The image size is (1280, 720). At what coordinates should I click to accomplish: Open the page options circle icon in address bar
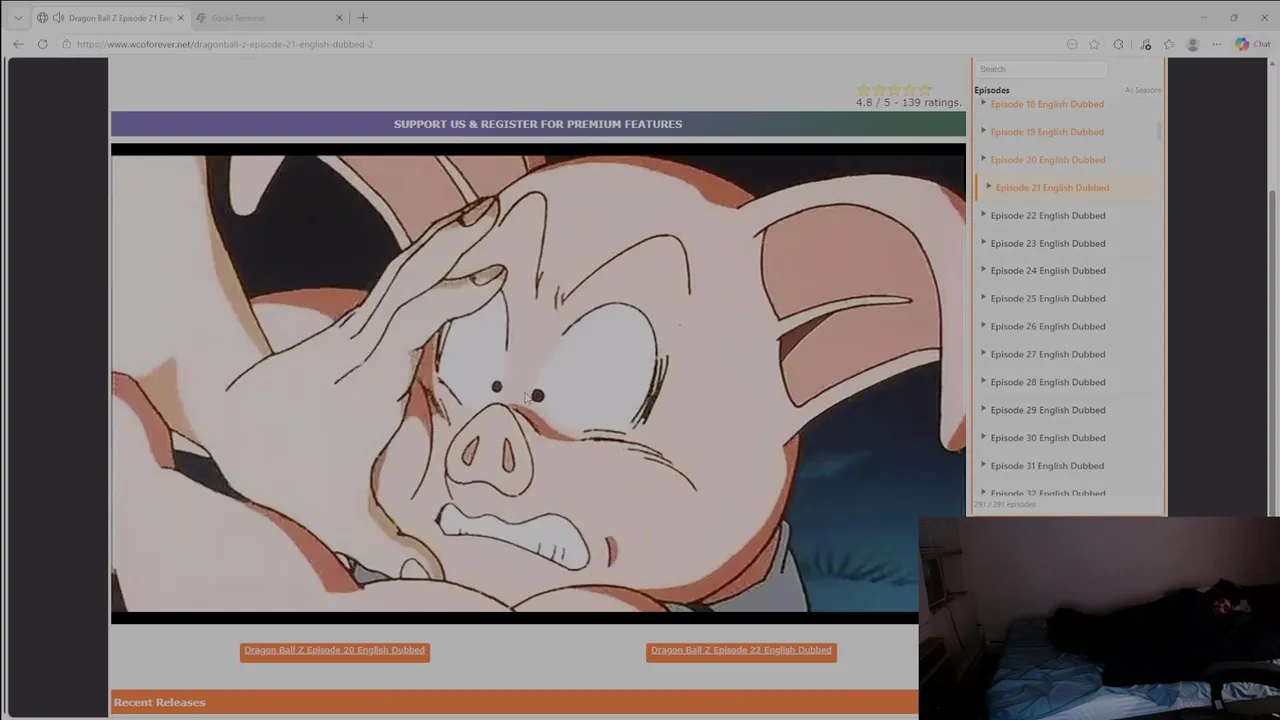(x=1072, y=44)
